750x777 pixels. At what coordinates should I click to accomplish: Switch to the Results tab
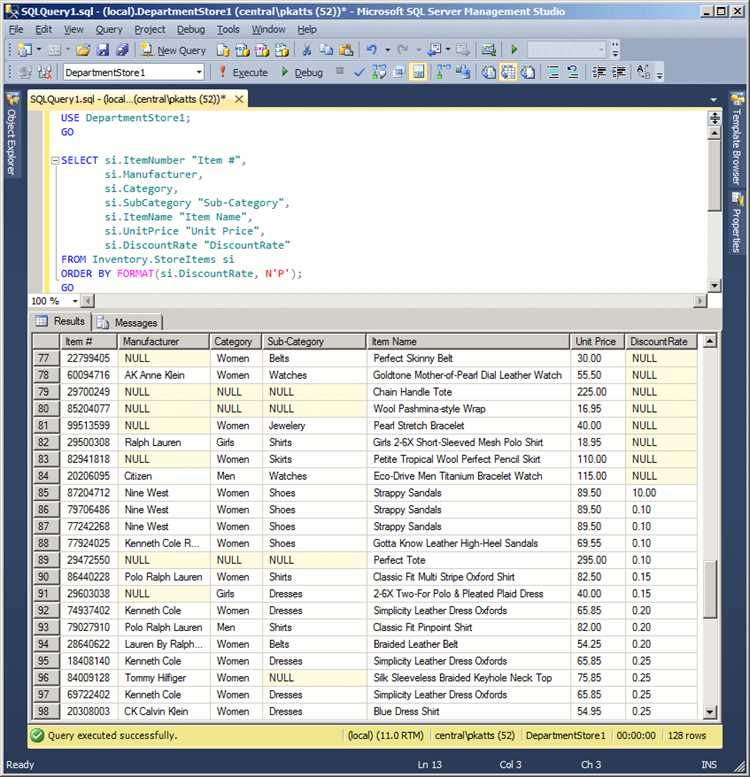coord(60,321)
